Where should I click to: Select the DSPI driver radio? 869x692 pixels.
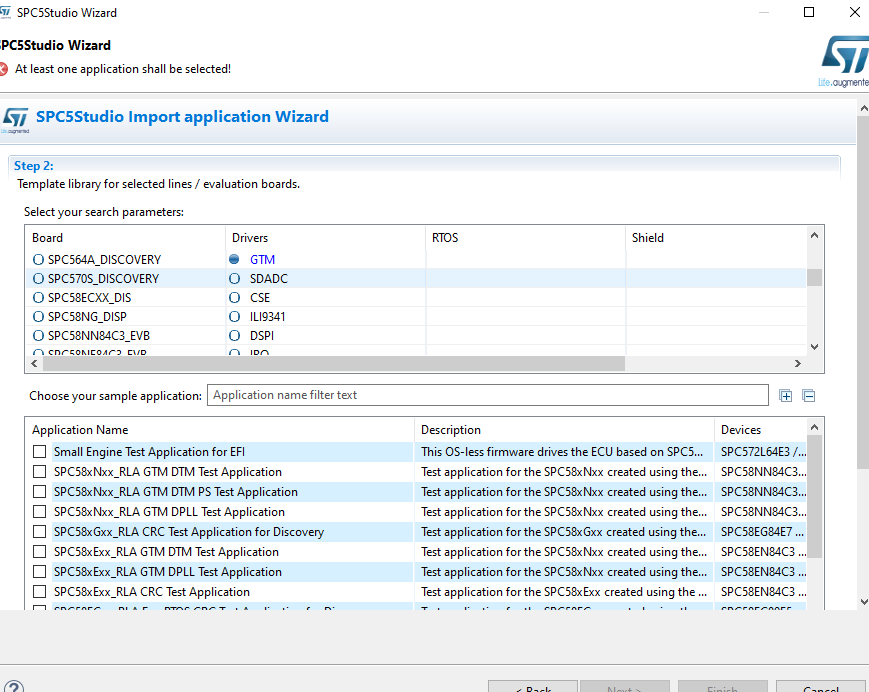click(234, 335)
